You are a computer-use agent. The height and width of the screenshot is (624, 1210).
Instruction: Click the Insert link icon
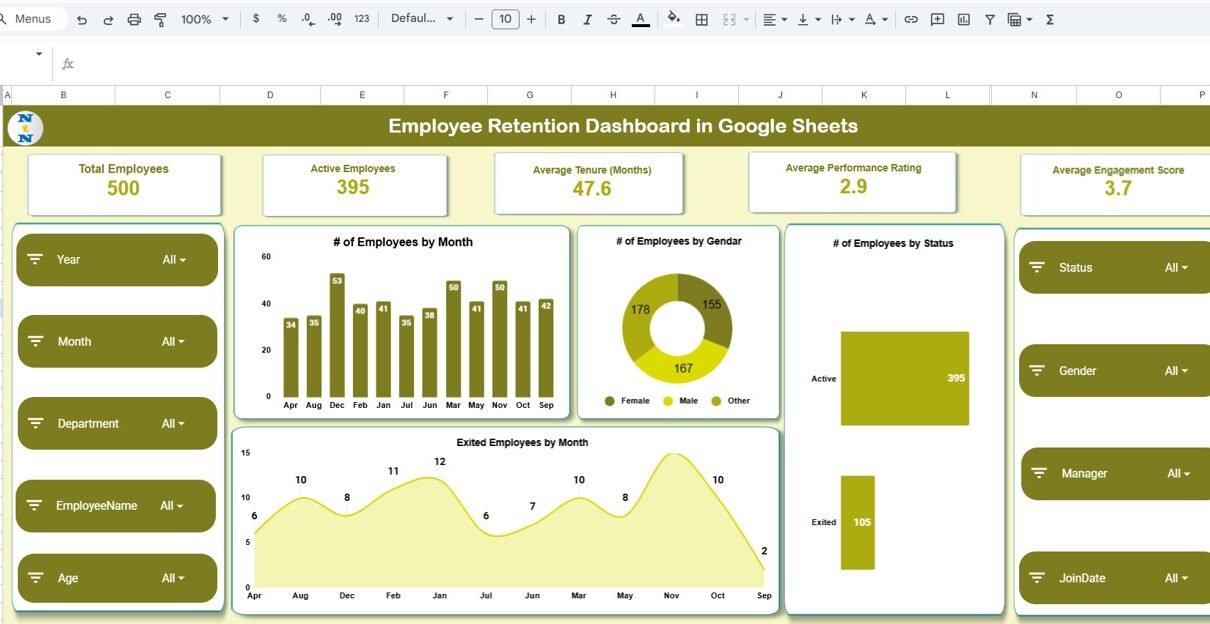911,19
